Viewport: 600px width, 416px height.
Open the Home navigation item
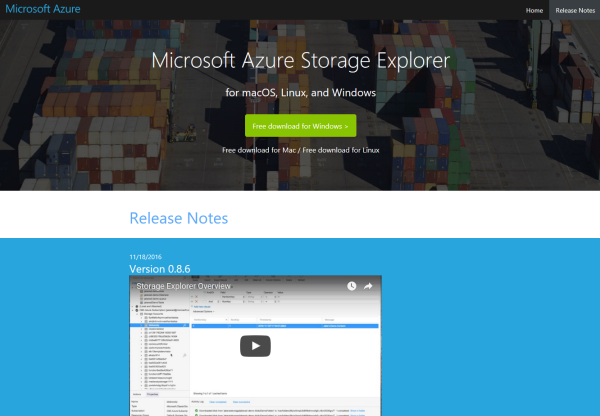pos(534,10)
